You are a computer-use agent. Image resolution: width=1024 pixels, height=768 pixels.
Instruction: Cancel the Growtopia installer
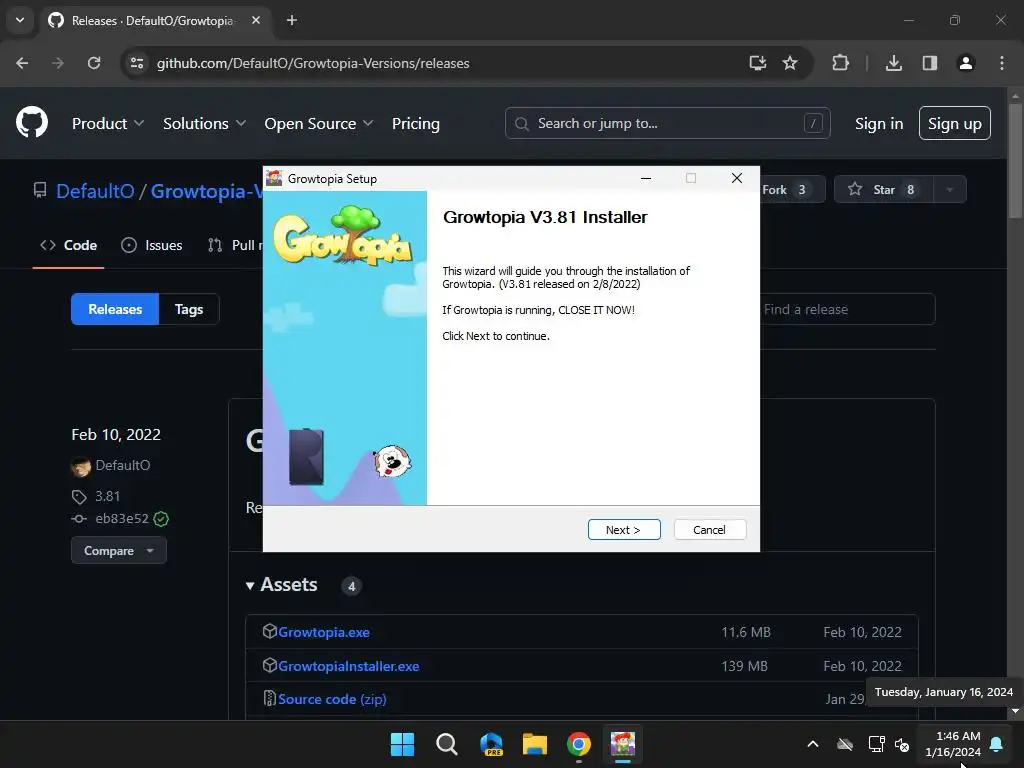[709, 530]
